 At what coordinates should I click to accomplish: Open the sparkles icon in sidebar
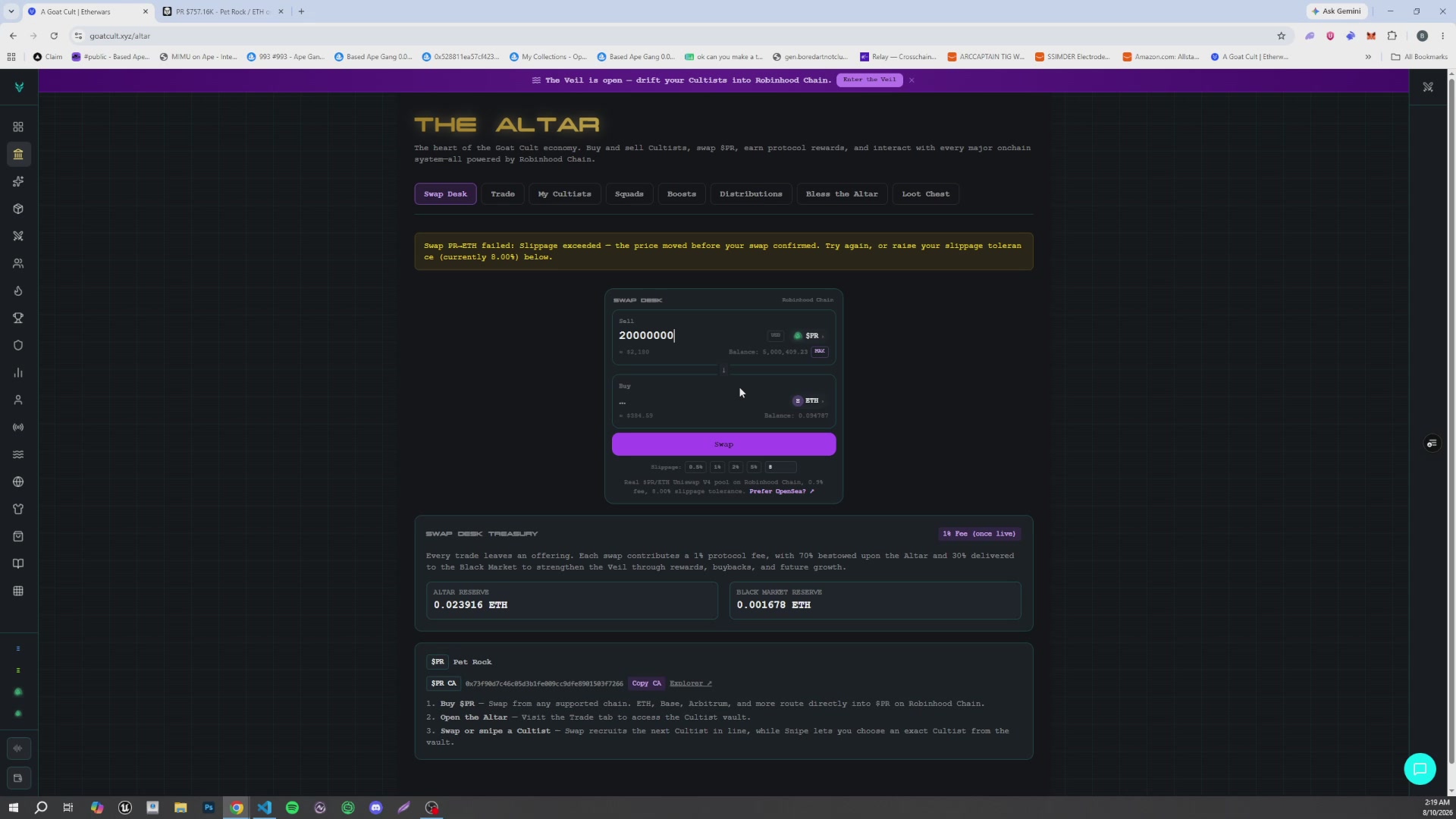[x=18, y=181]
